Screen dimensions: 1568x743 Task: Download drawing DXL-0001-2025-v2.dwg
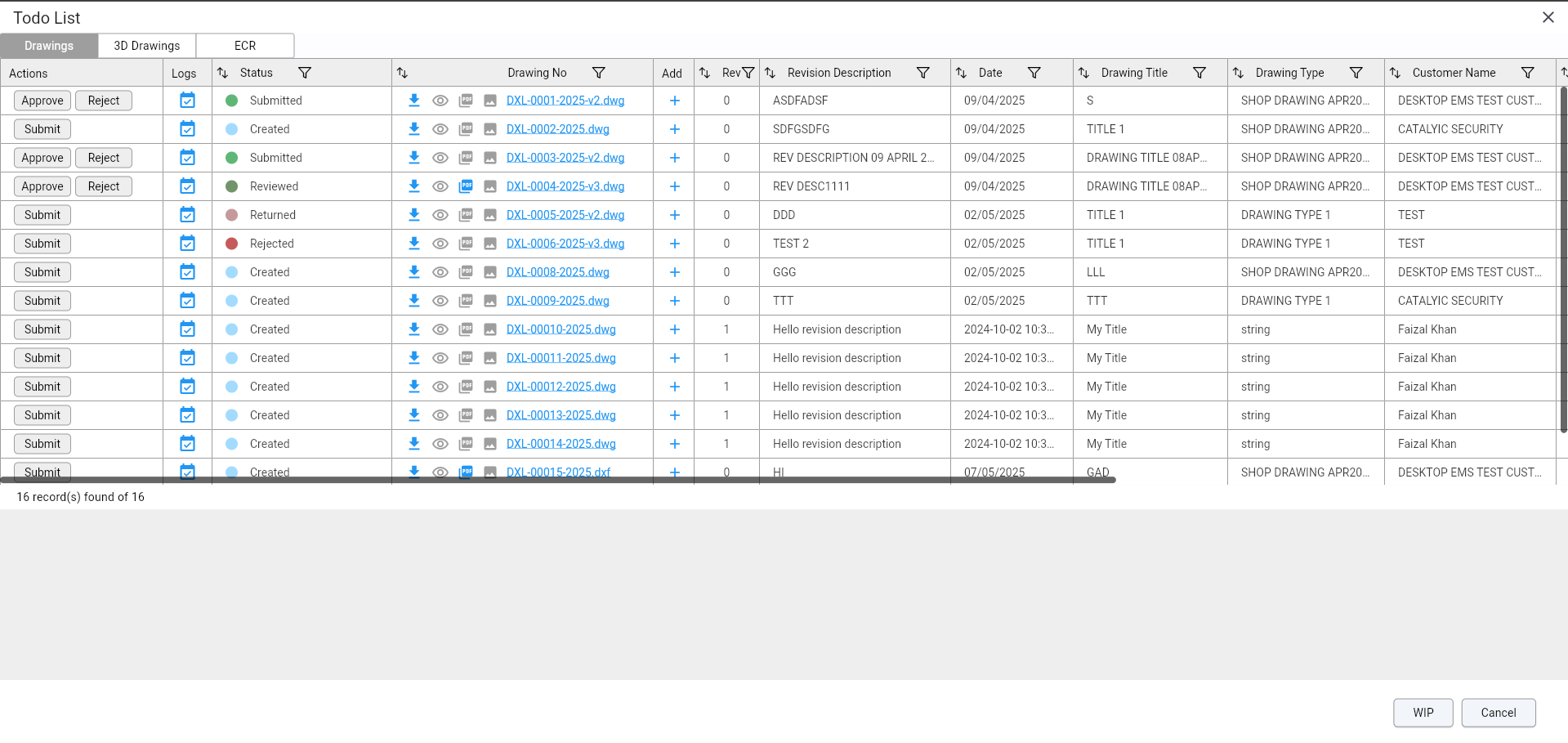pyautogui.click(x=414, y=101)
